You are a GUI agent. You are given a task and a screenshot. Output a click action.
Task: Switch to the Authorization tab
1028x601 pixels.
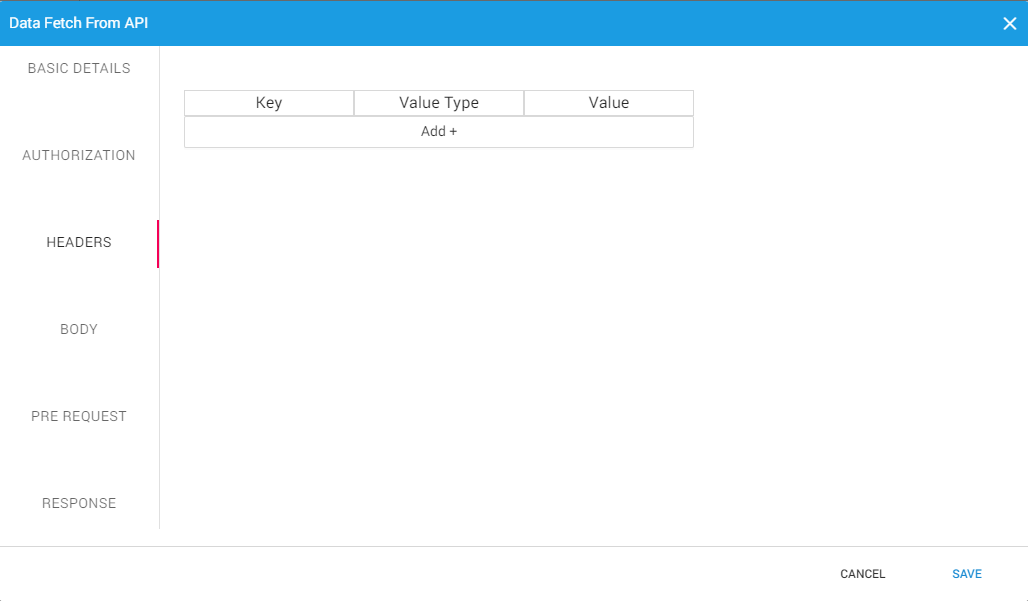click(x=79, y=156)
